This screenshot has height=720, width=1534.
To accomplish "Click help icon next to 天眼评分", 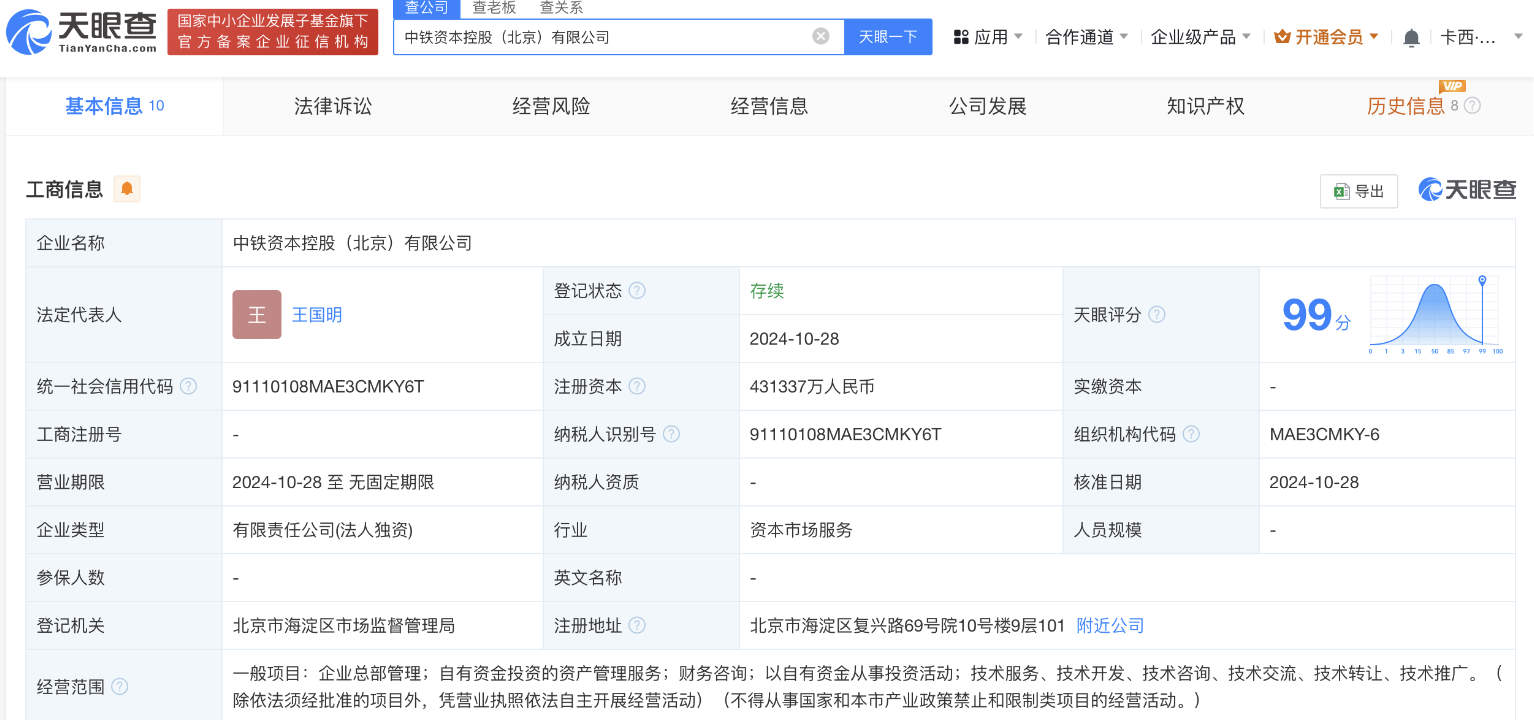I will click(1156, 315).
